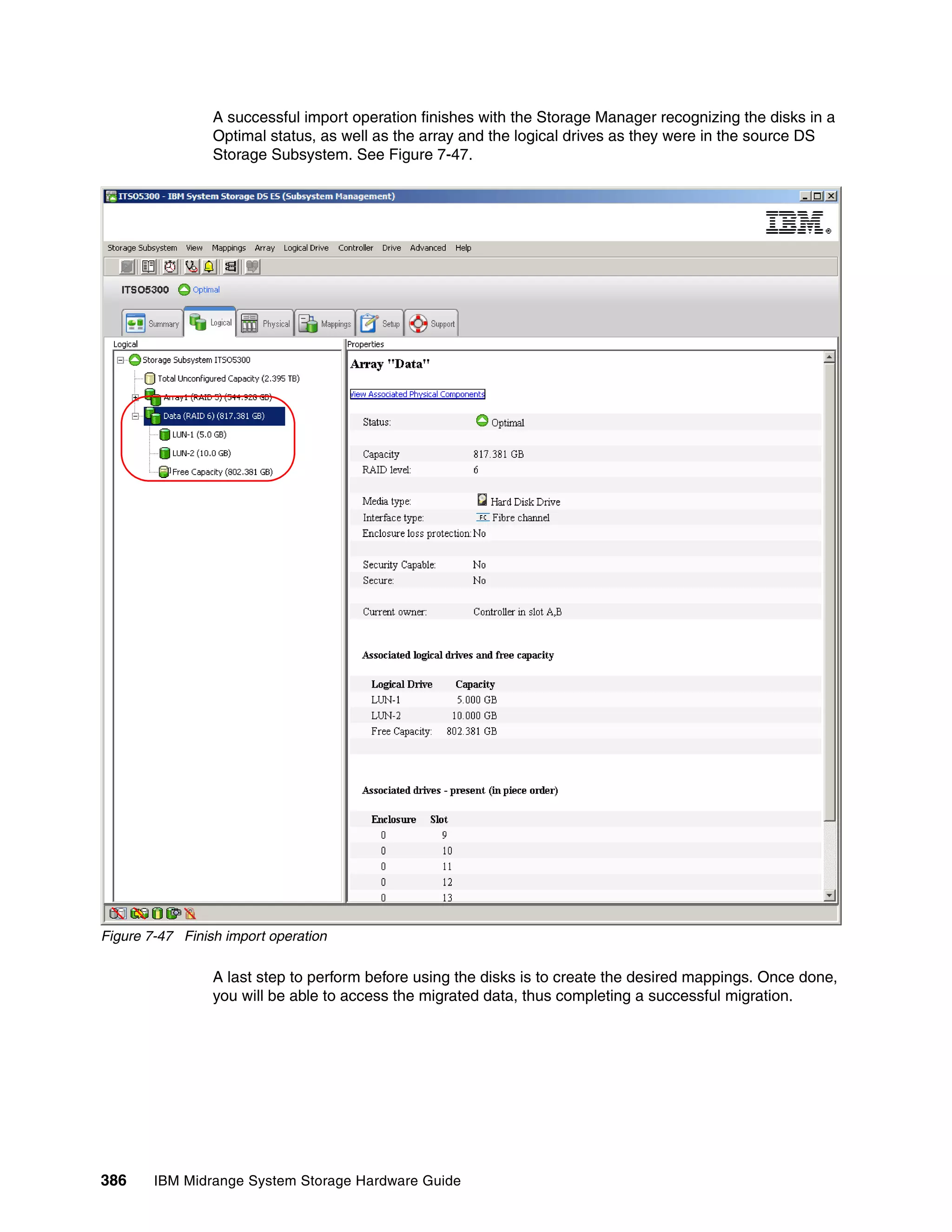Click the blue Optimal status link

pyautogui.click(x=206, y=289)
